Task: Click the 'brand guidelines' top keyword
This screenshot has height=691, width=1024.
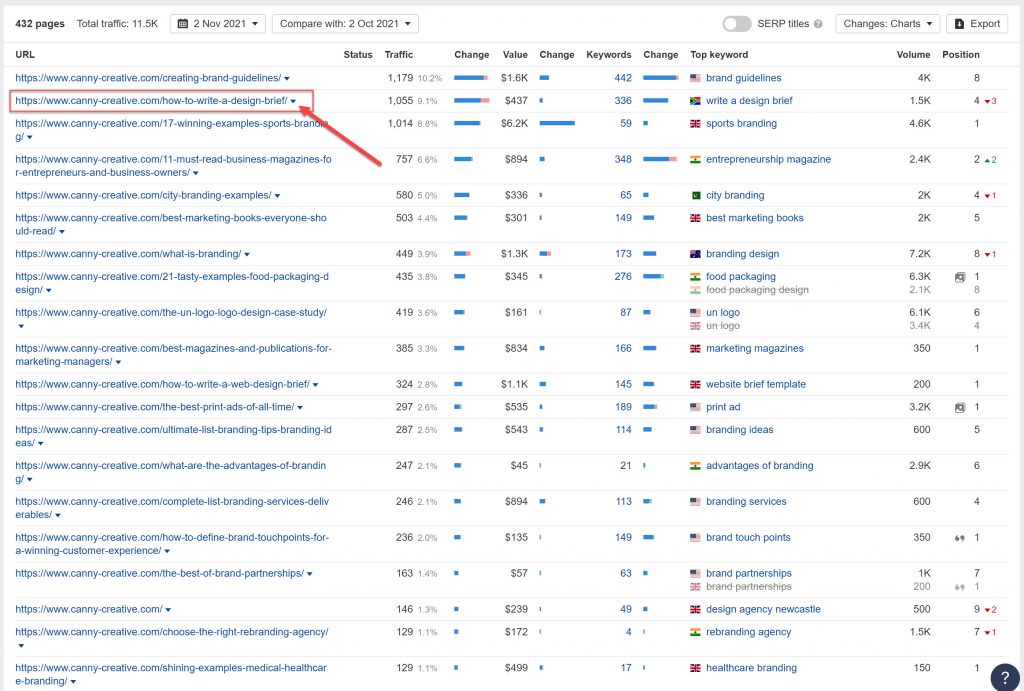Action: point(743,78)
